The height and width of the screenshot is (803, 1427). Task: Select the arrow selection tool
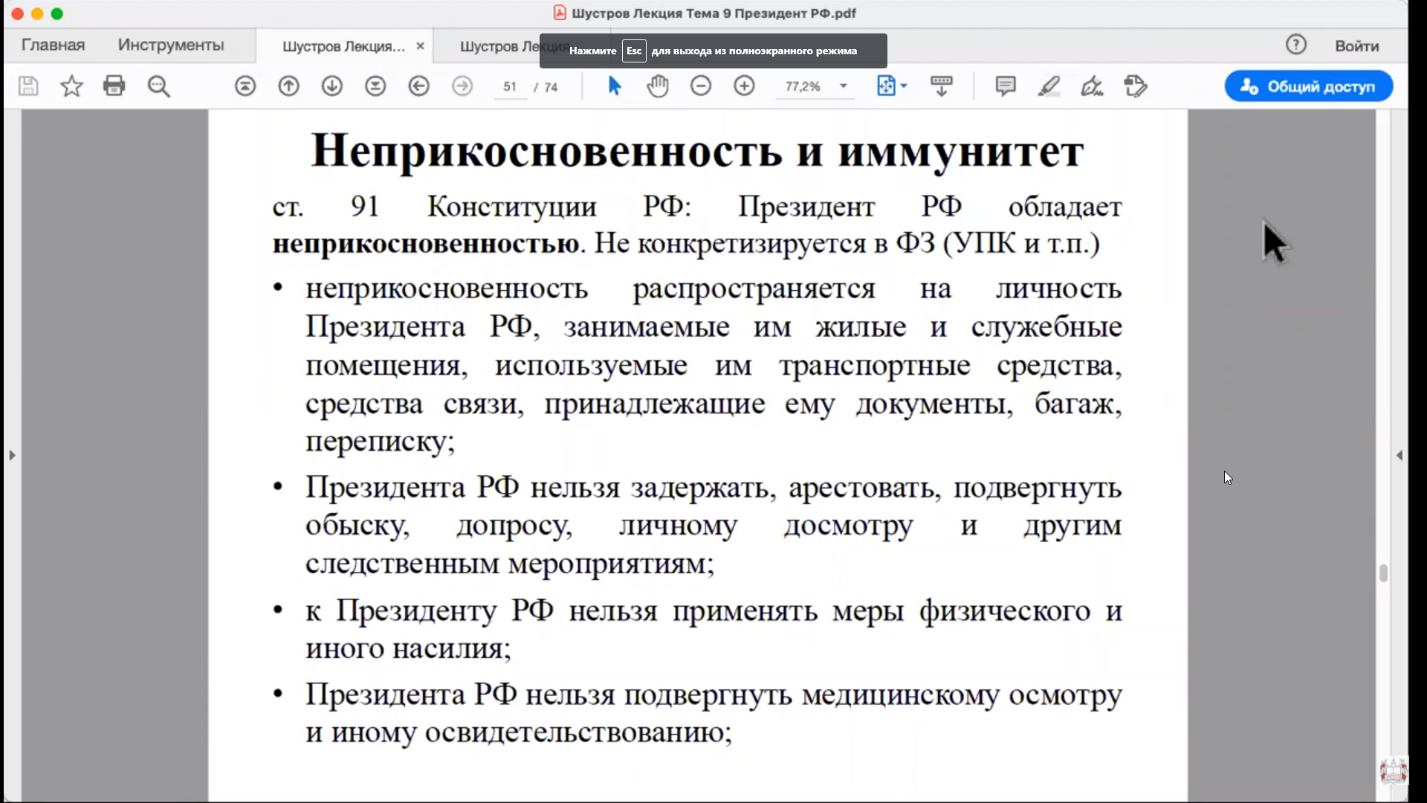[x=615, y=86]
